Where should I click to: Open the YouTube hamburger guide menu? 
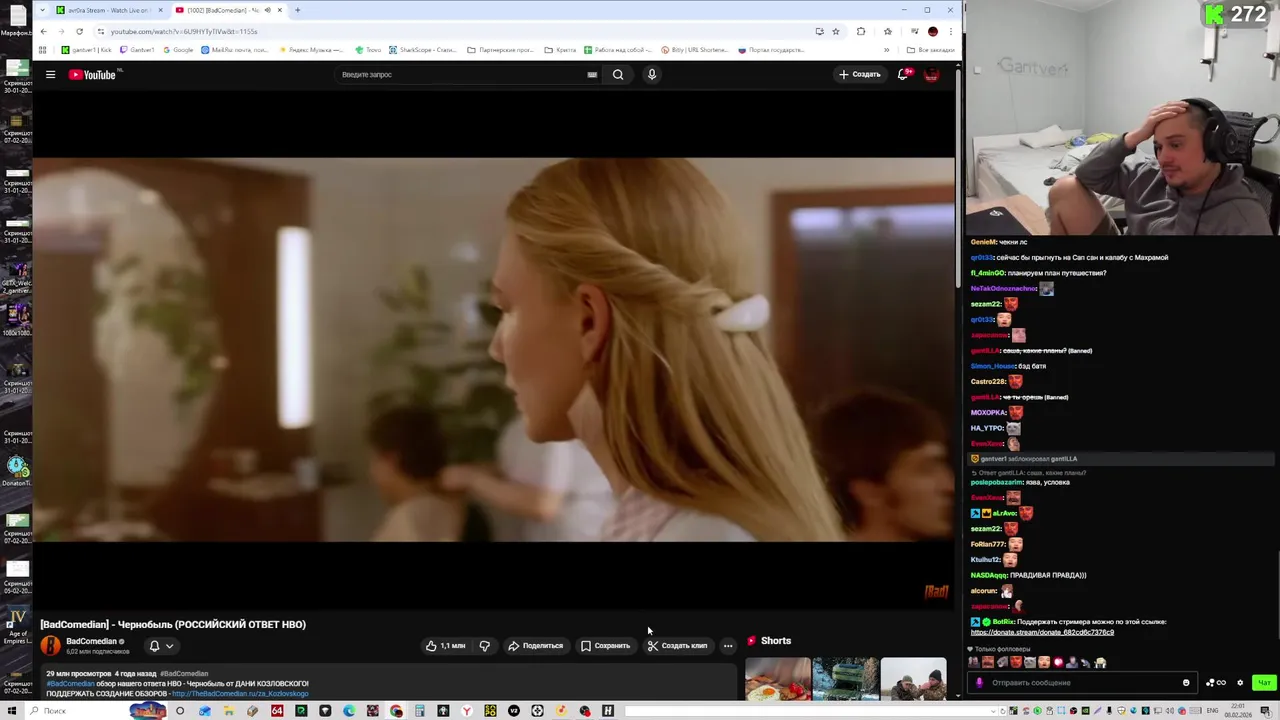tap(50, 74)
